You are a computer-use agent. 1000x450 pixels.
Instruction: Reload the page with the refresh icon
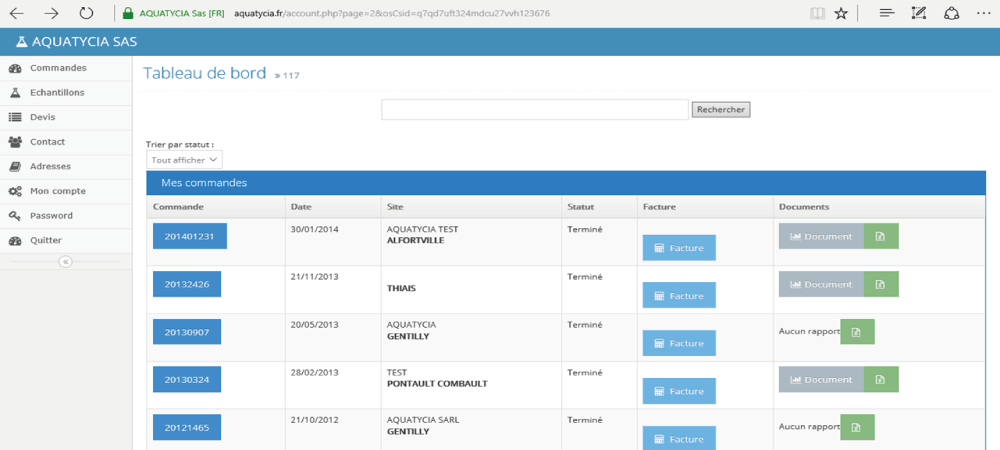point(86,13)
